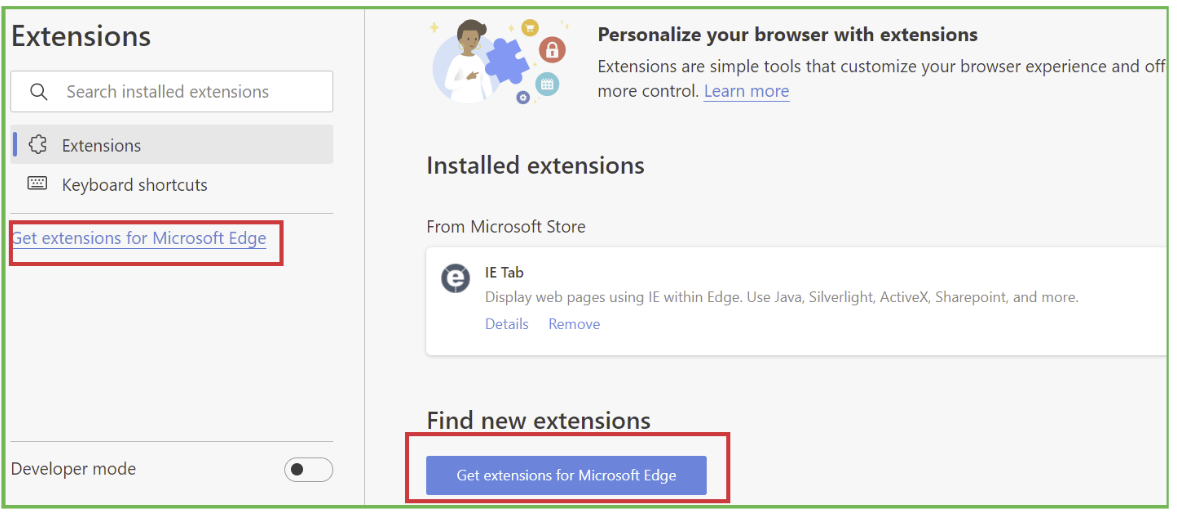Click the From Microsoft Store label
This screenshot has width=1177, height=513.
click(505, 227)
